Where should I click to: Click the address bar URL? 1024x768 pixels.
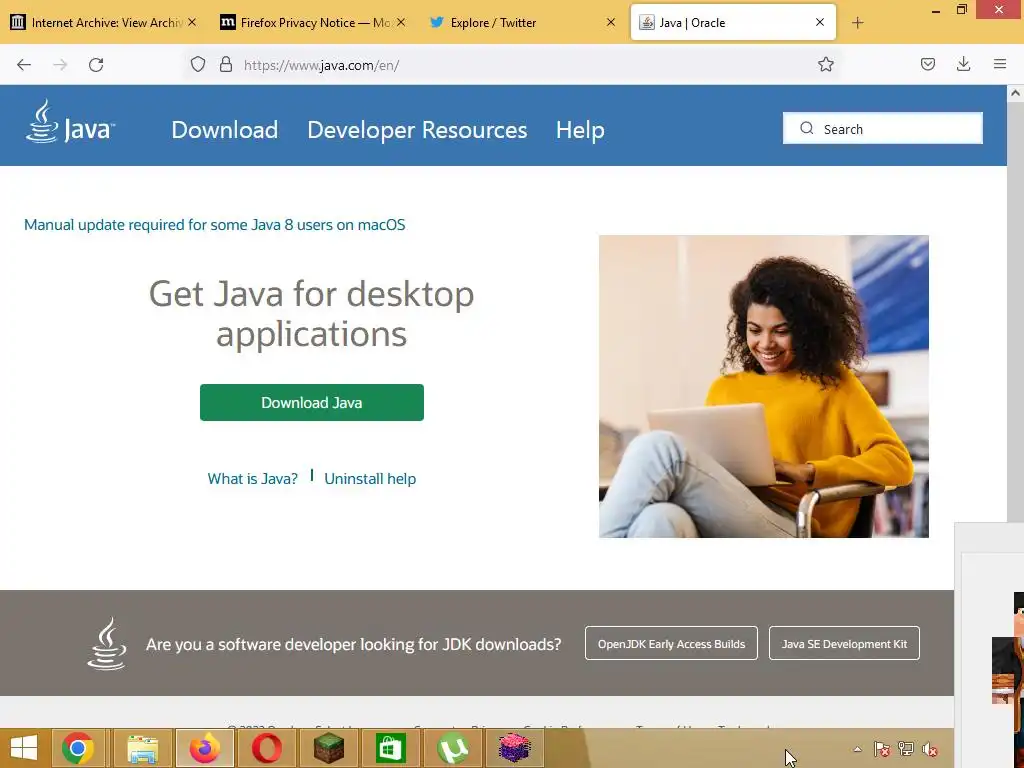point(321,65)
